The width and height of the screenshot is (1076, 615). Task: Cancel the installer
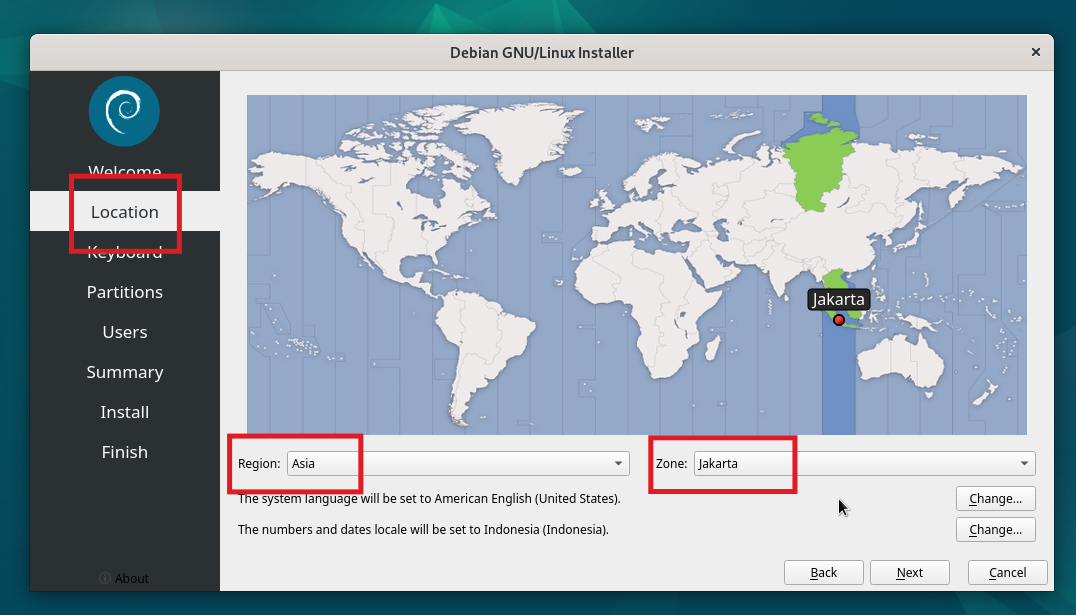point(1007,572)
